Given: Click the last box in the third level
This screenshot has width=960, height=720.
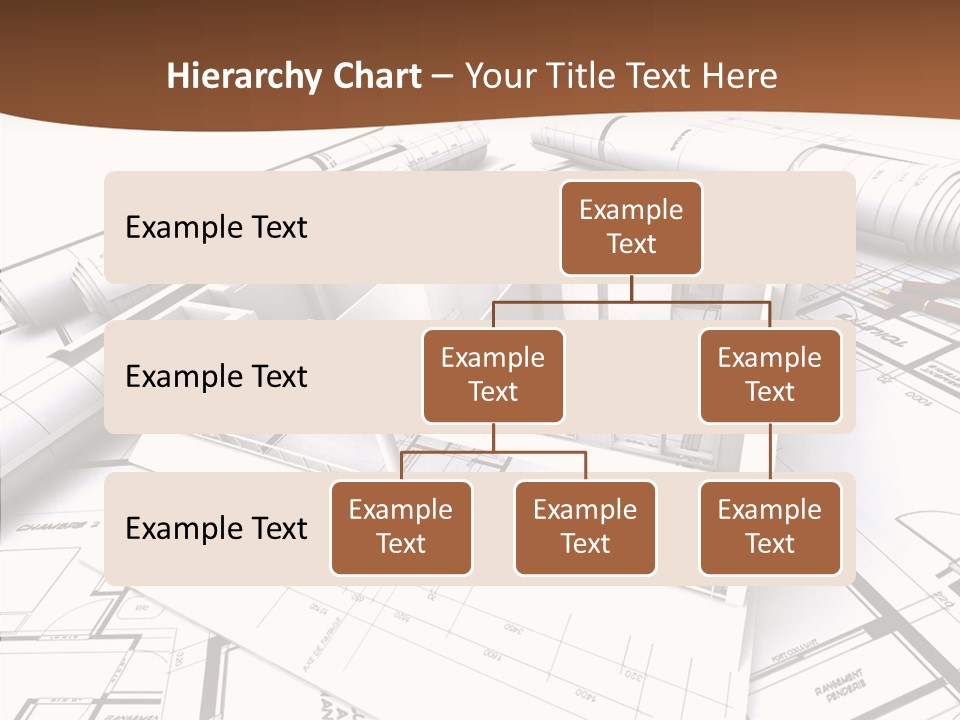Looking at the screenshot, I should pos(770,528).
